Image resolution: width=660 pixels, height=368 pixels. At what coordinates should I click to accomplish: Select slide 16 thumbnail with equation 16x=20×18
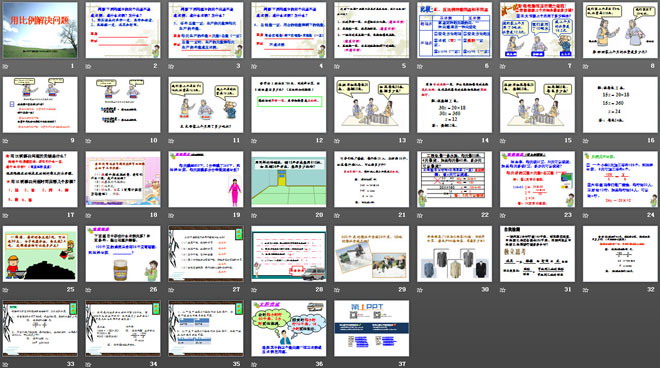(x=620, y=104)
